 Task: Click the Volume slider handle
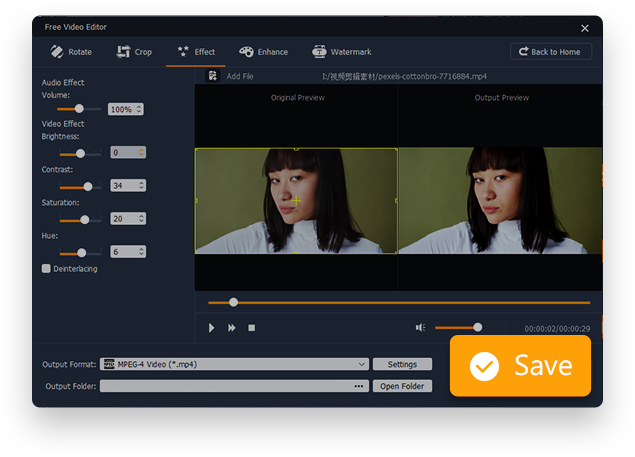click(79, 109)
